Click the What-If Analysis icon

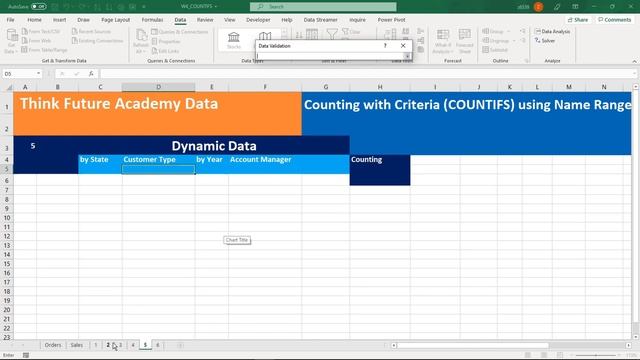[x=442, y=35]
